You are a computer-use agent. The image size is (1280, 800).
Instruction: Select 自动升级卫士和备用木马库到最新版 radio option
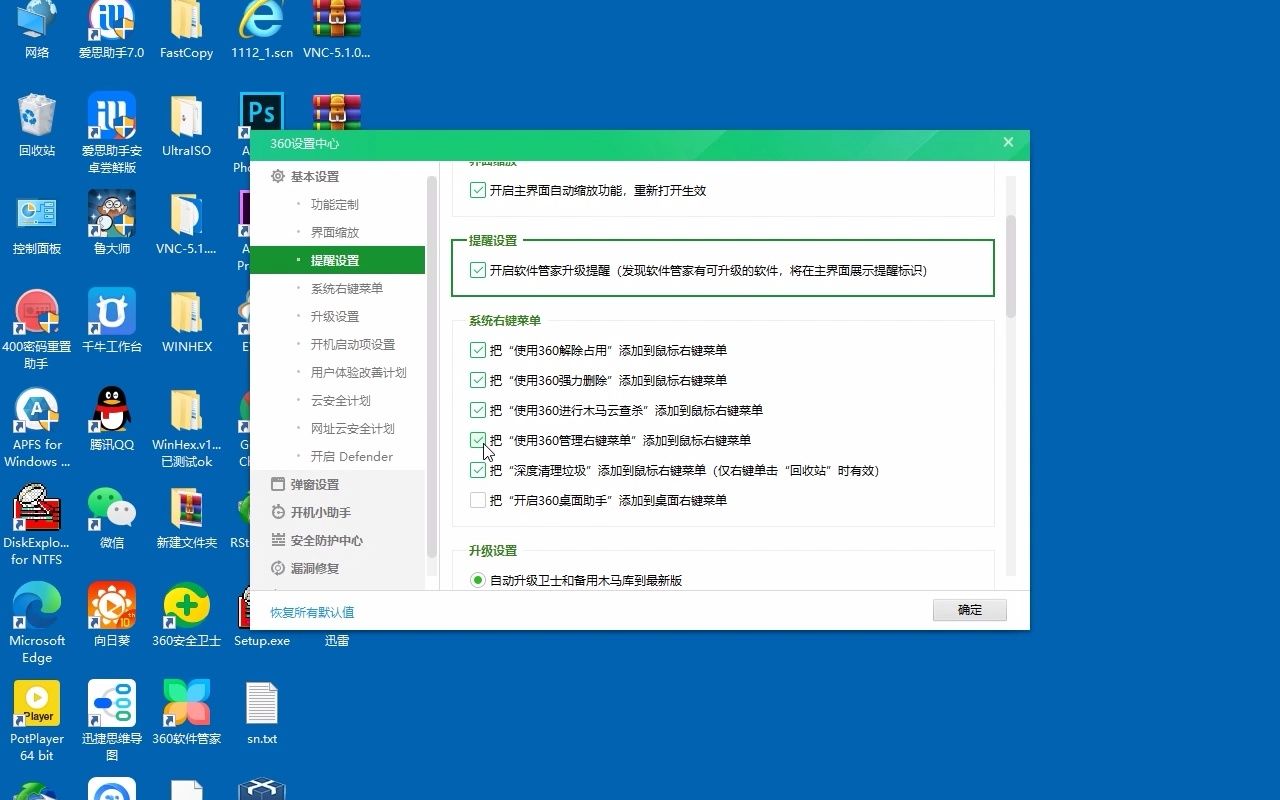click(477, 579)
